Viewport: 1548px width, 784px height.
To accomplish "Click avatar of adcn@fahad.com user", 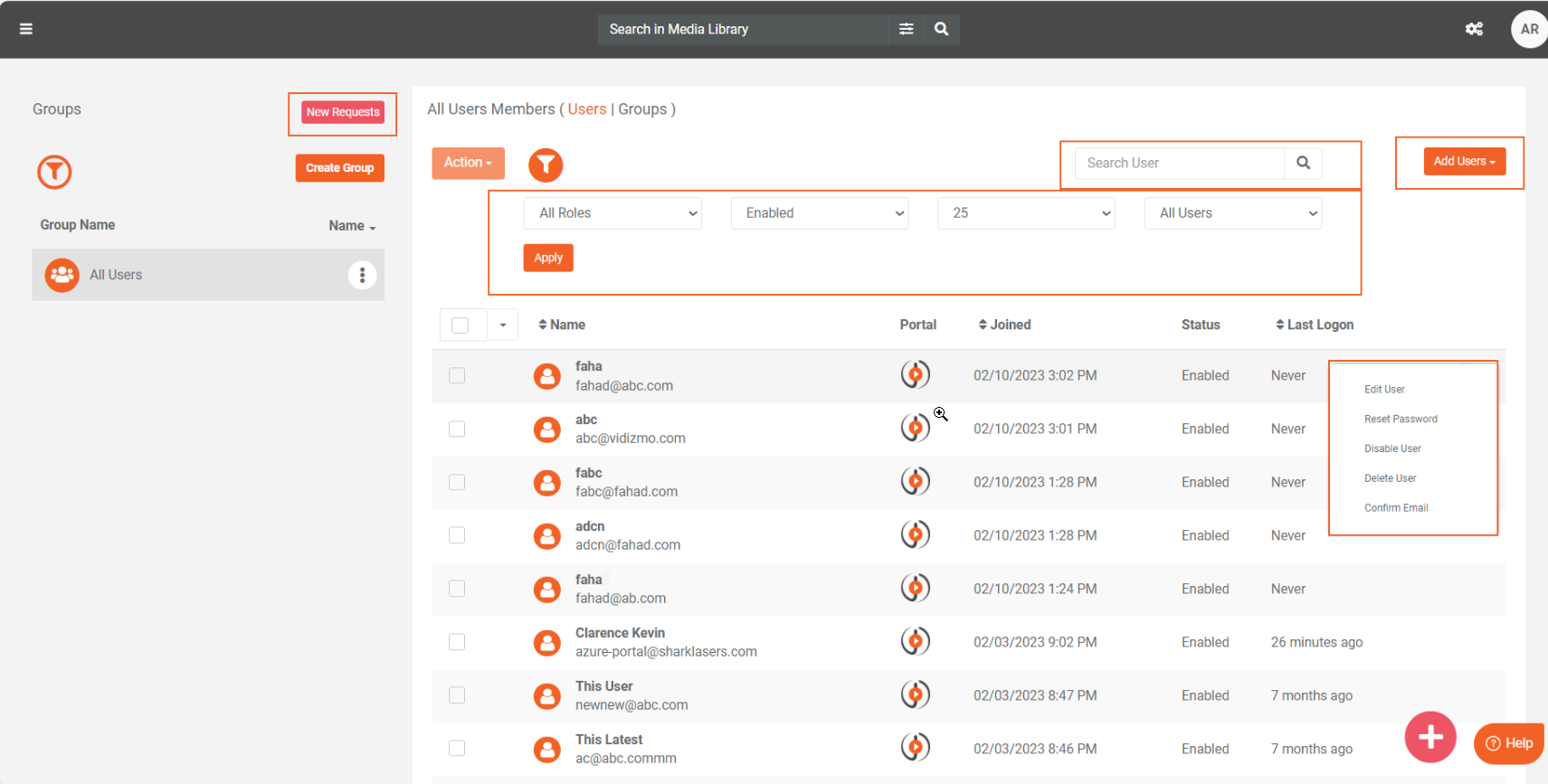I will 546,536.
